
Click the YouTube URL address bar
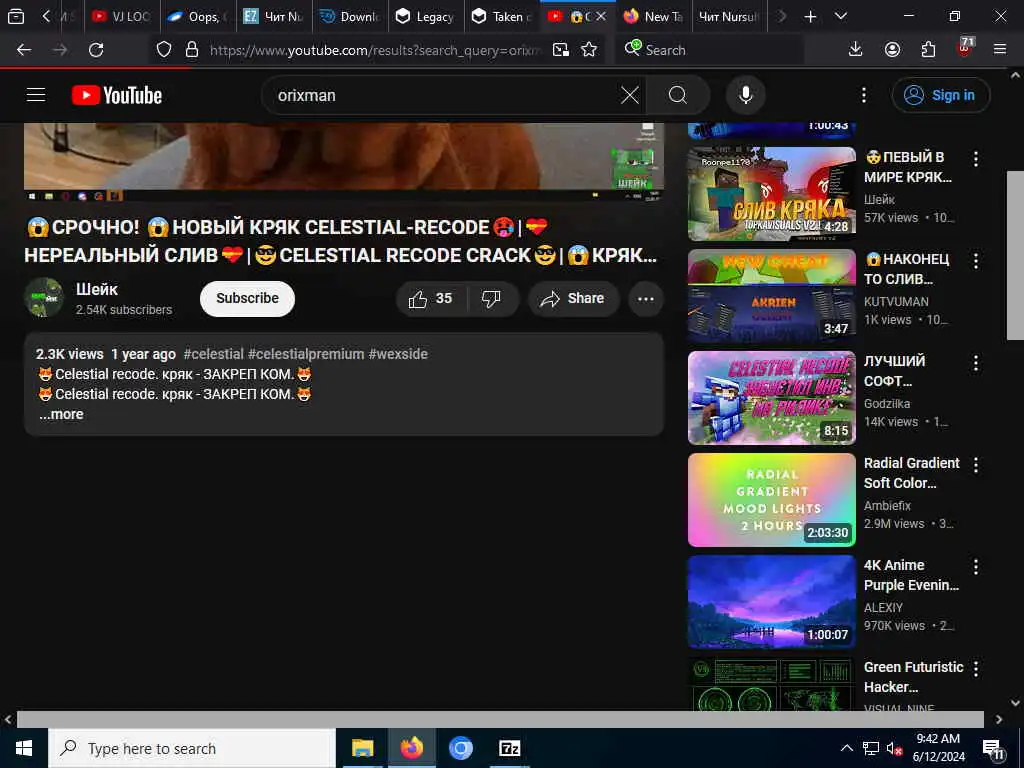point(374,50)
